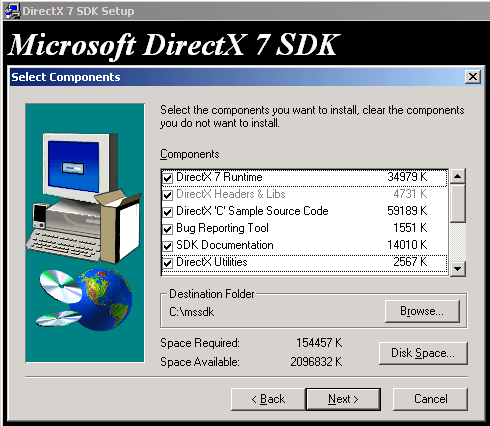Go Back to previous step
The height and width of the screenshot is (426, 490).
click(x=268, y=399)
